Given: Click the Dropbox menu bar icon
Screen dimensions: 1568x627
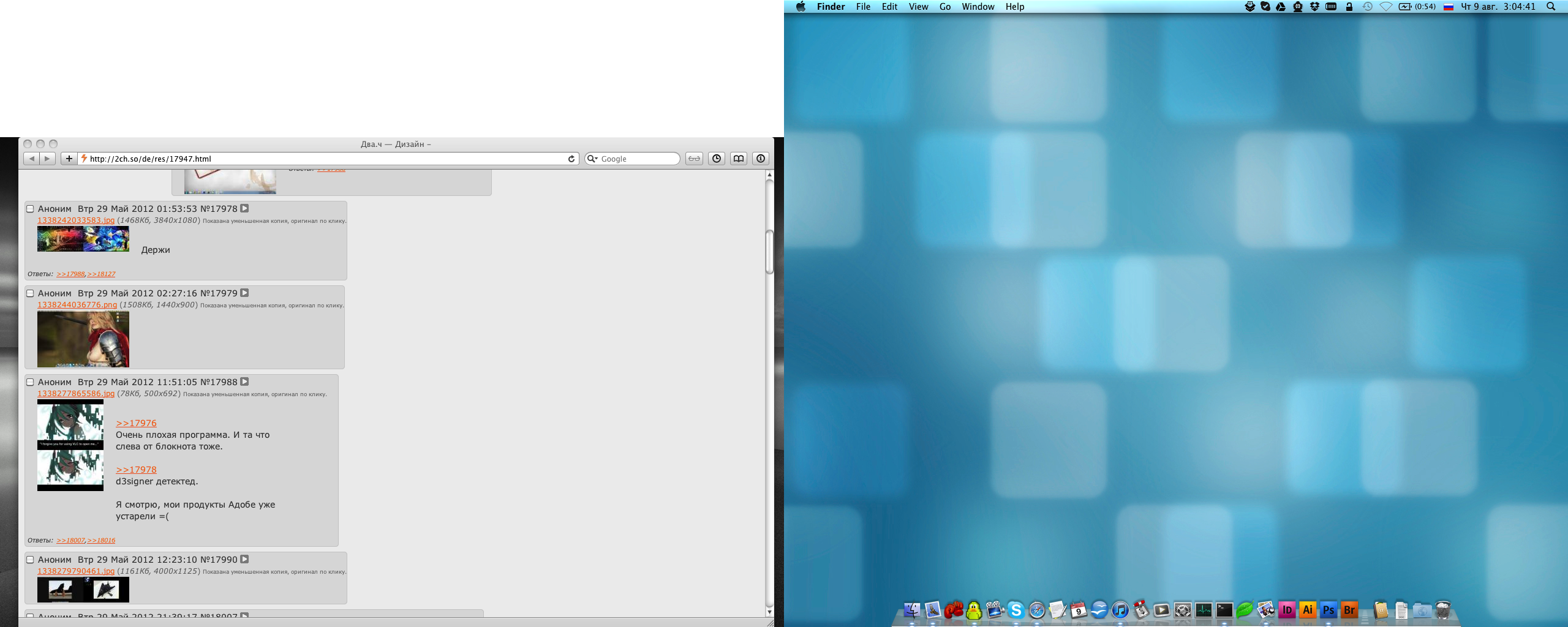Looking at the screenshot, I should (x=1314, y=7).
